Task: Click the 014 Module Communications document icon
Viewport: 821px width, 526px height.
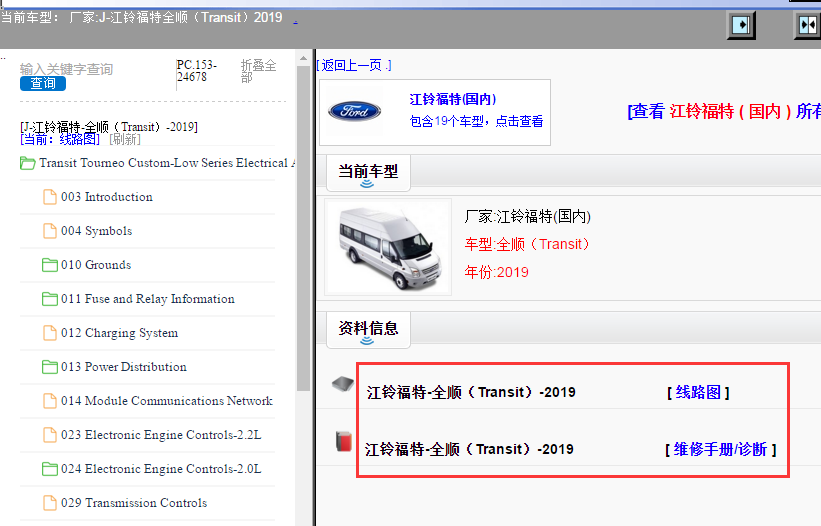Action: point(50,401)
